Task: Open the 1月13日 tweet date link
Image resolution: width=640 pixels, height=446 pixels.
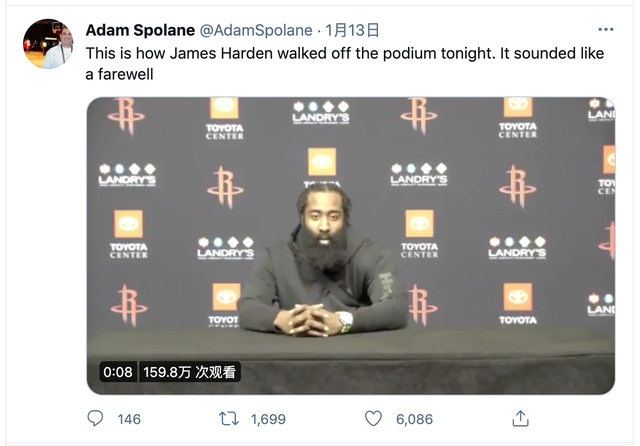Action: [352, 30]
